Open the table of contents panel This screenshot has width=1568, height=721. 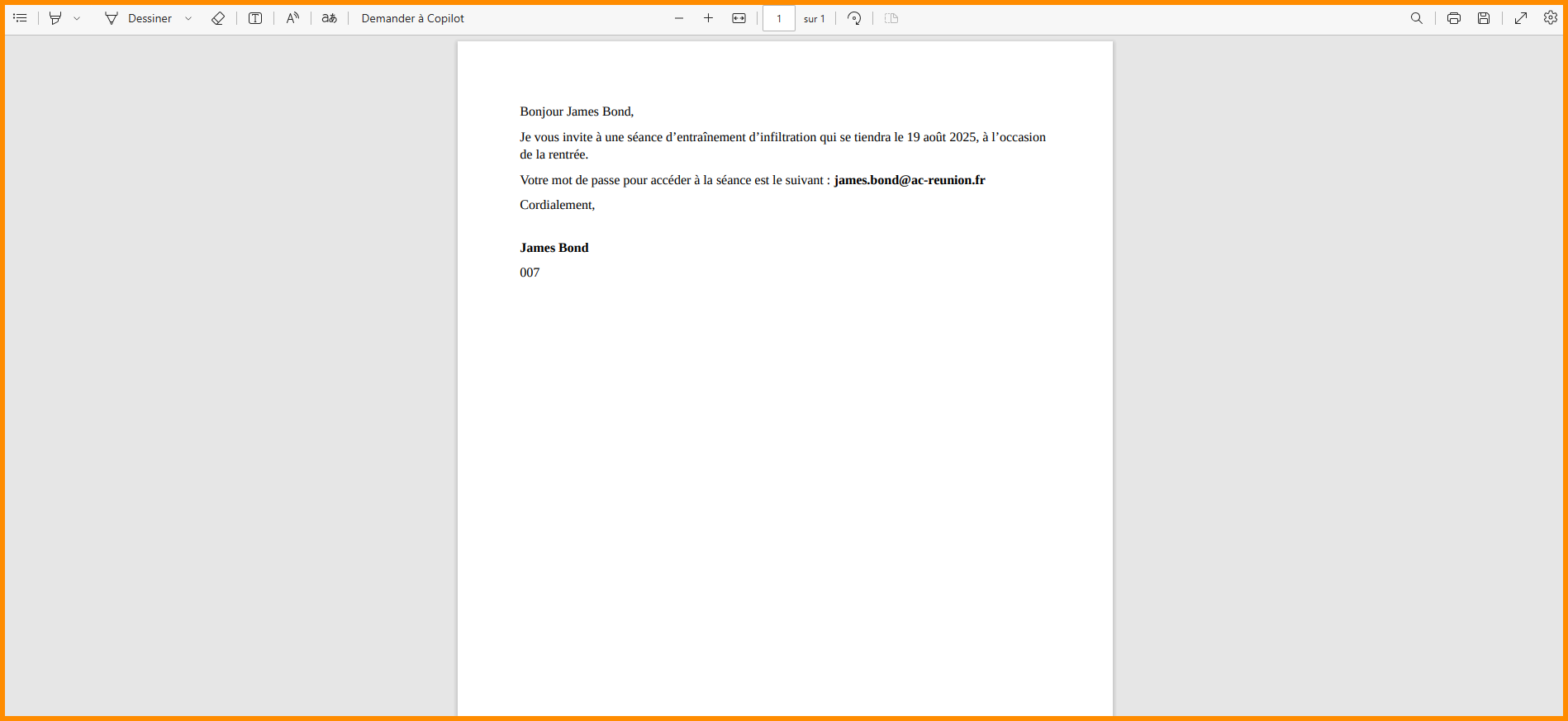(x=21, y=18)
